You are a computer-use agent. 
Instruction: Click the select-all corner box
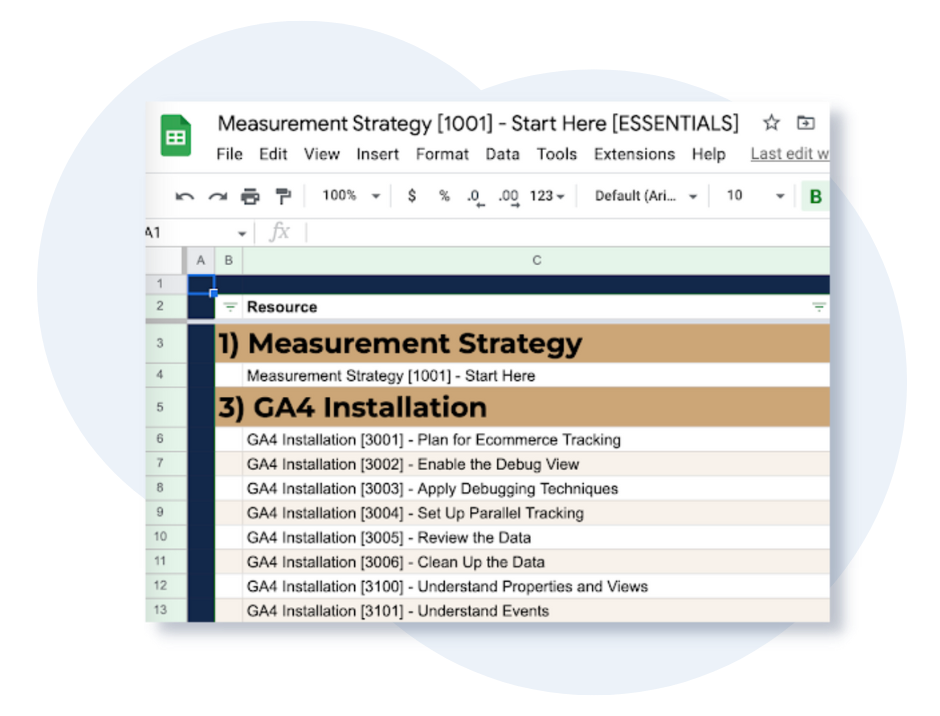tap(165, 260)
